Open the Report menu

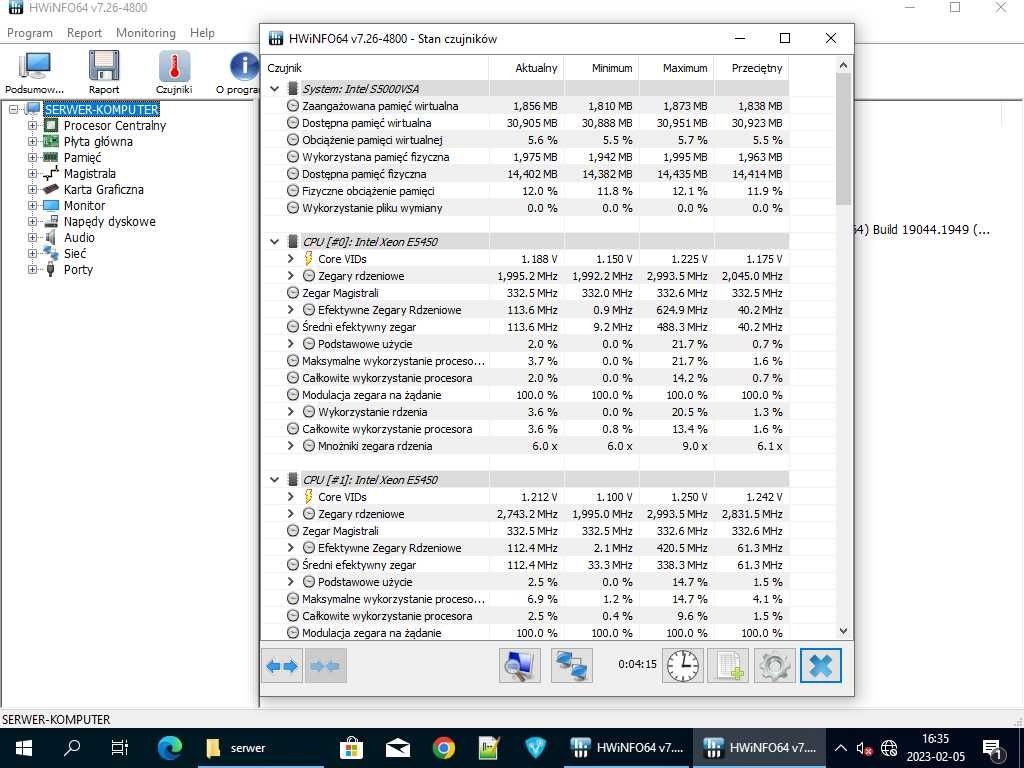tap(84, 33)
